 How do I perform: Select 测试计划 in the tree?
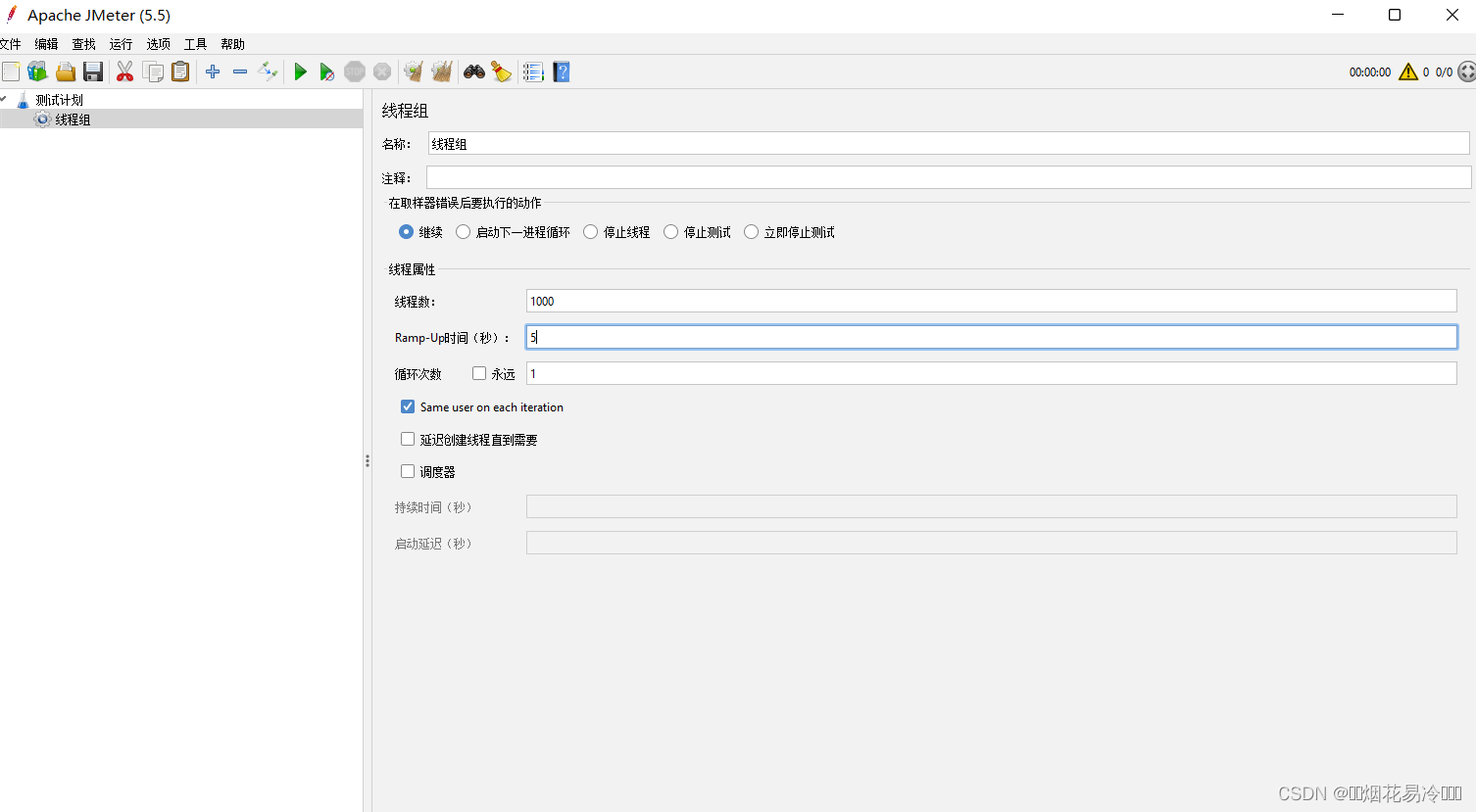click(x=59, y=100)
